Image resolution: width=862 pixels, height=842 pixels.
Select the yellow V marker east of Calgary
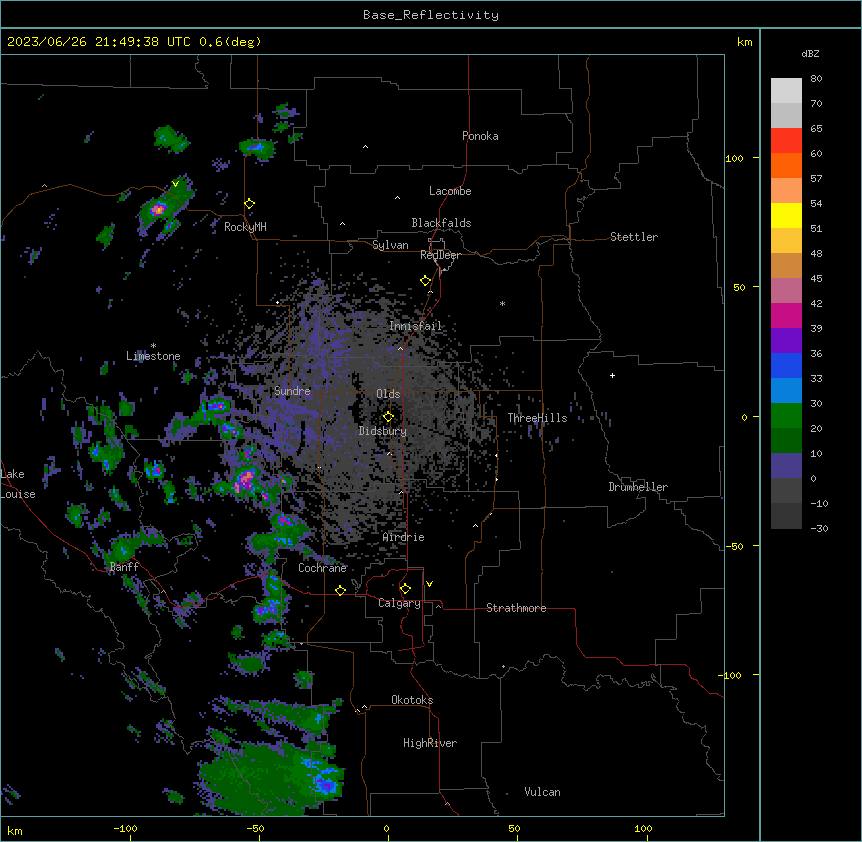click(429, 584)
